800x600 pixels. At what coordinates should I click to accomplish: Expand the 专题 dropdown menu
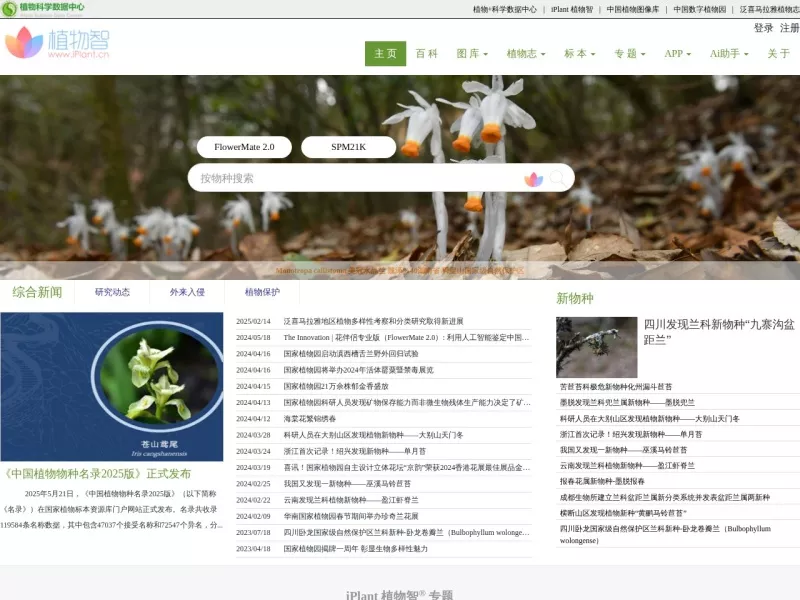click(630, 54)
